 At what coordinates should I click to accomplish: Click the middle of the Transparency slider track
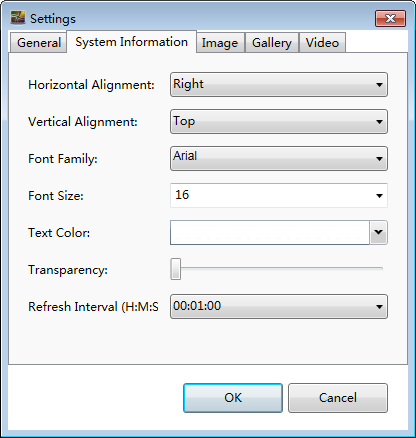(279, 268)
